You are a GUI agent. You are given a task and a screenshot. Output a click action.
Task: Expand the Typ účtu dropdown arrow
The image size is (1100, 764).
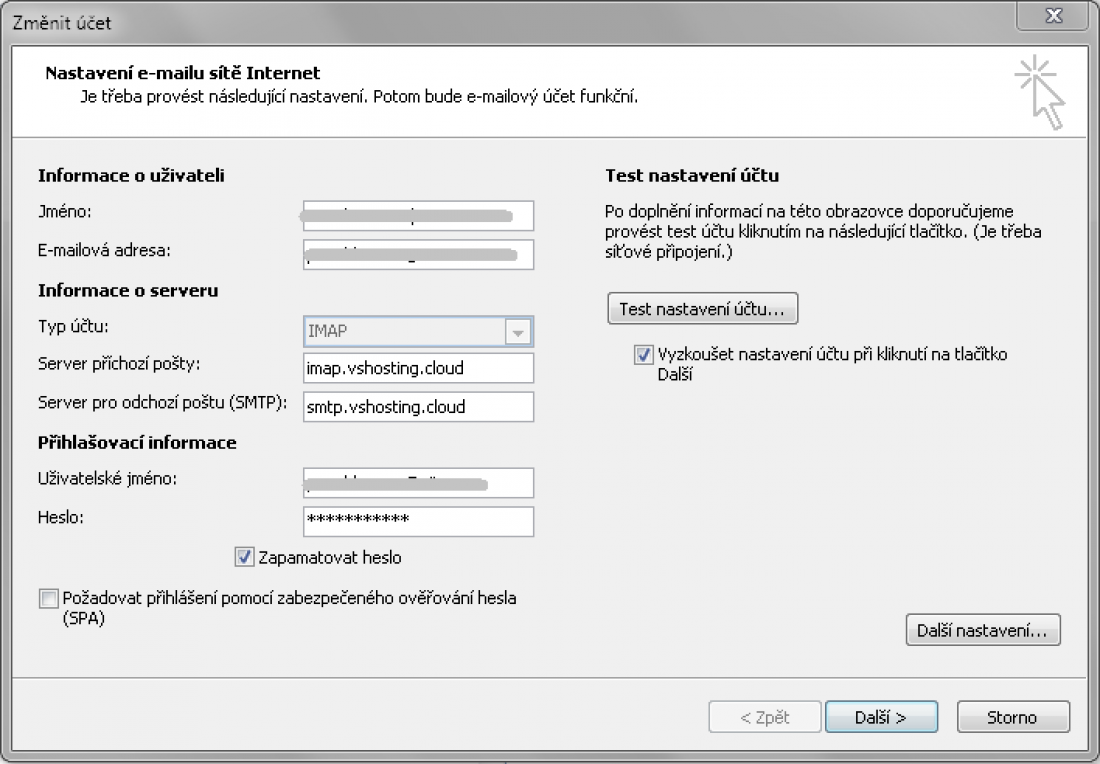518,331
